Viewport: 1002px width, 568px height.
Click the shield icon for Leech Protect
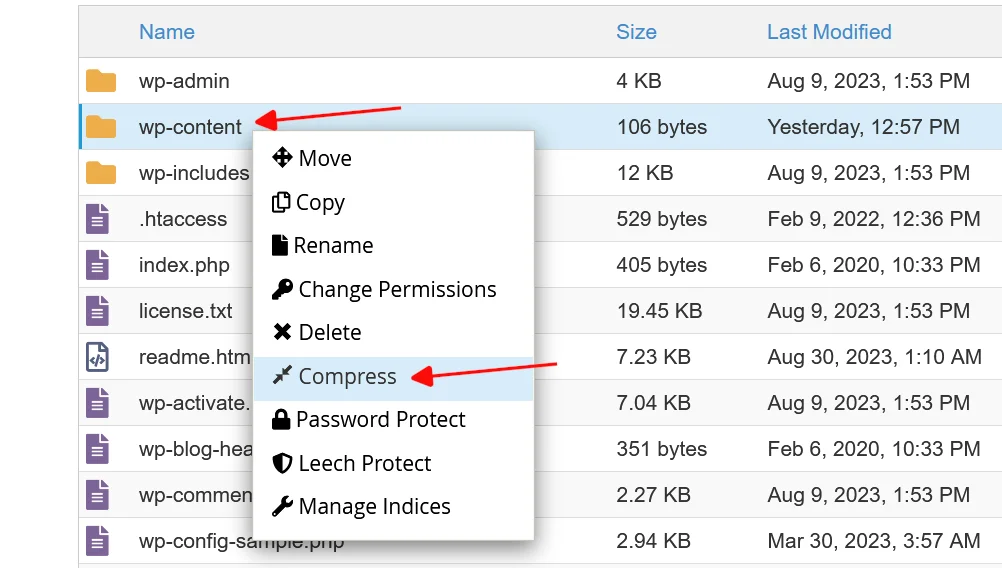(x=282, y=463)
